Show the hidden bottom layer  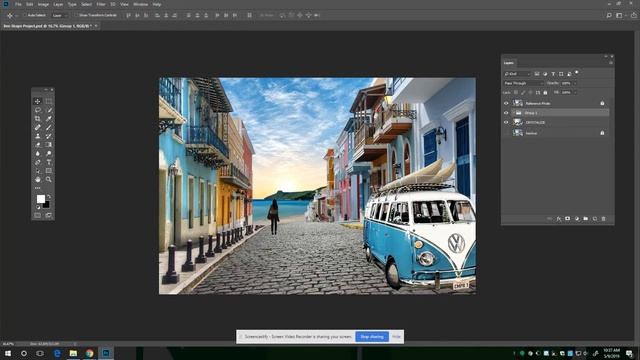pyautogui.click(x=506, y=133)
